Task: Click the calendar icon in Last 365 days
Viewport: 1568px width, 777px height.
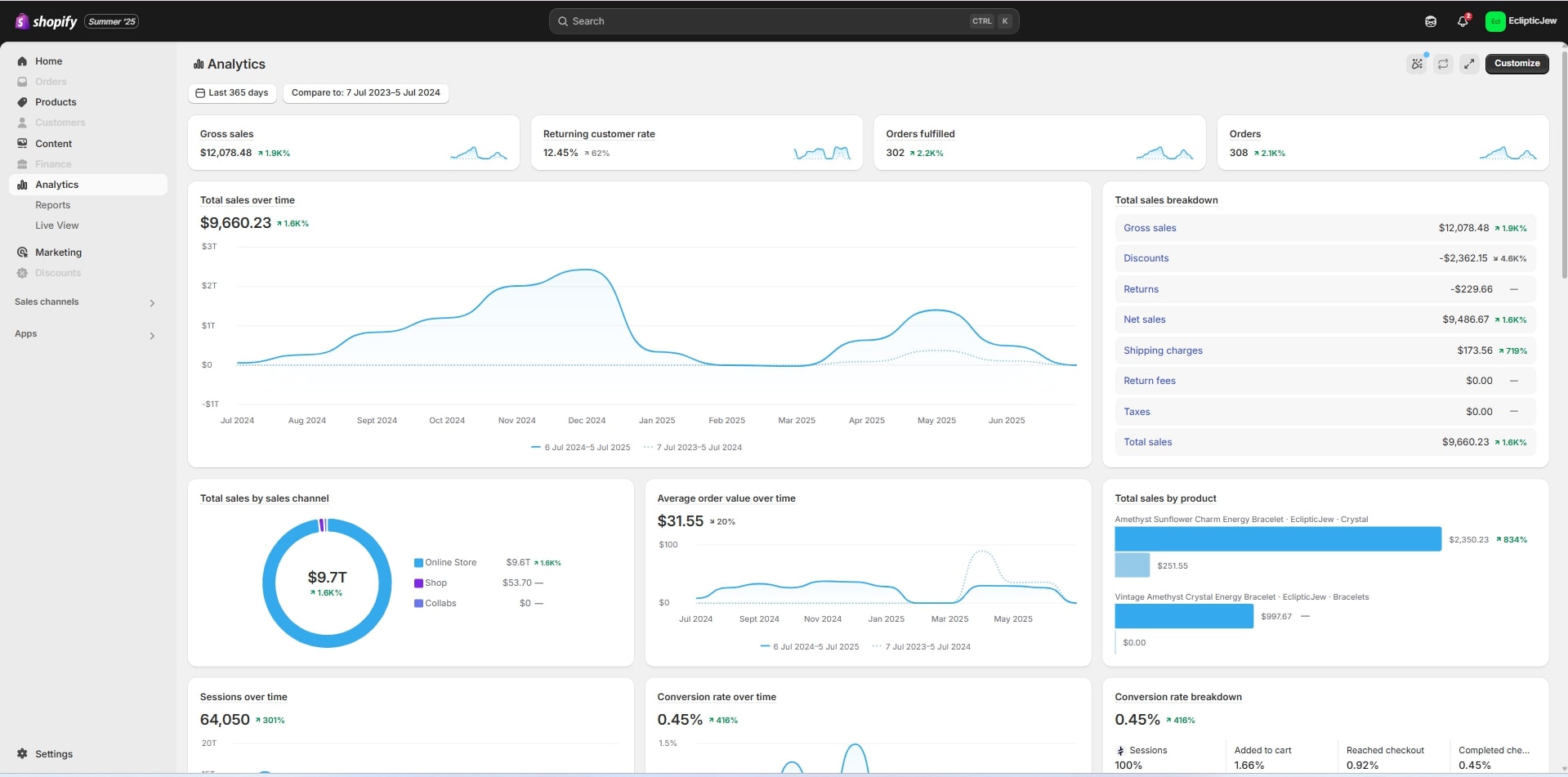Action: (x=200, y=93)
